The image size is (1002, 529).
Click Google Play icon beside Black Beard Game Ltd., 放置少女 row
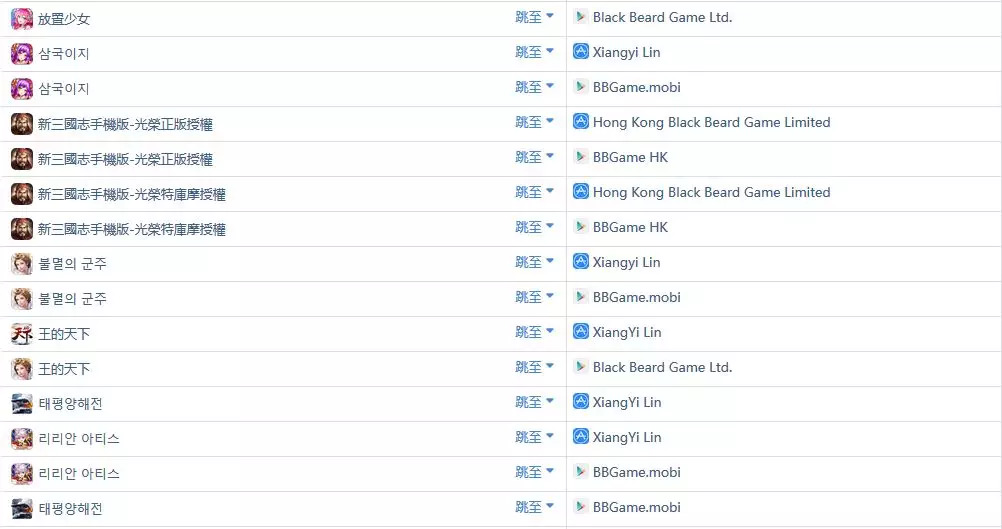[581, 17]
